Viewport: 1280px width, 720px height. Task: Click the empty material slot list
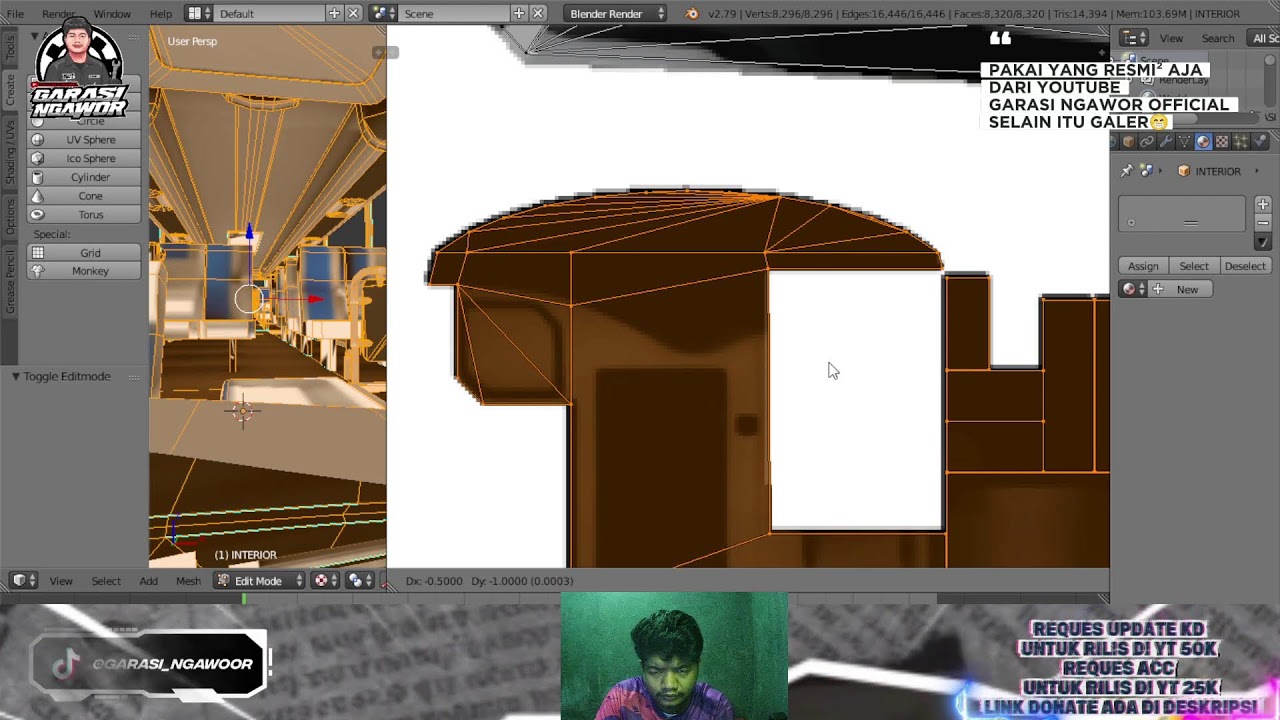pos(1182,213)
